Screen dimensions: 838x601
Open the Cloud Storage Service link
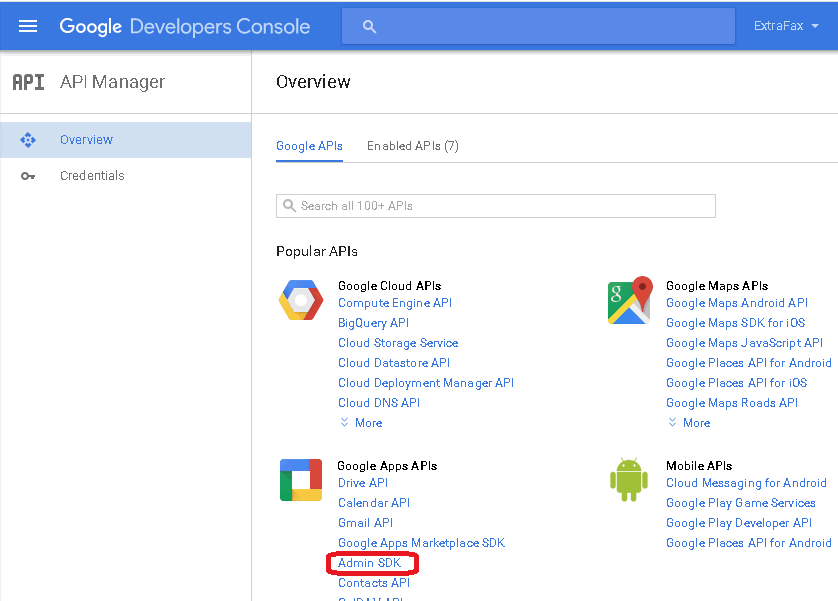tap(398, 343)
